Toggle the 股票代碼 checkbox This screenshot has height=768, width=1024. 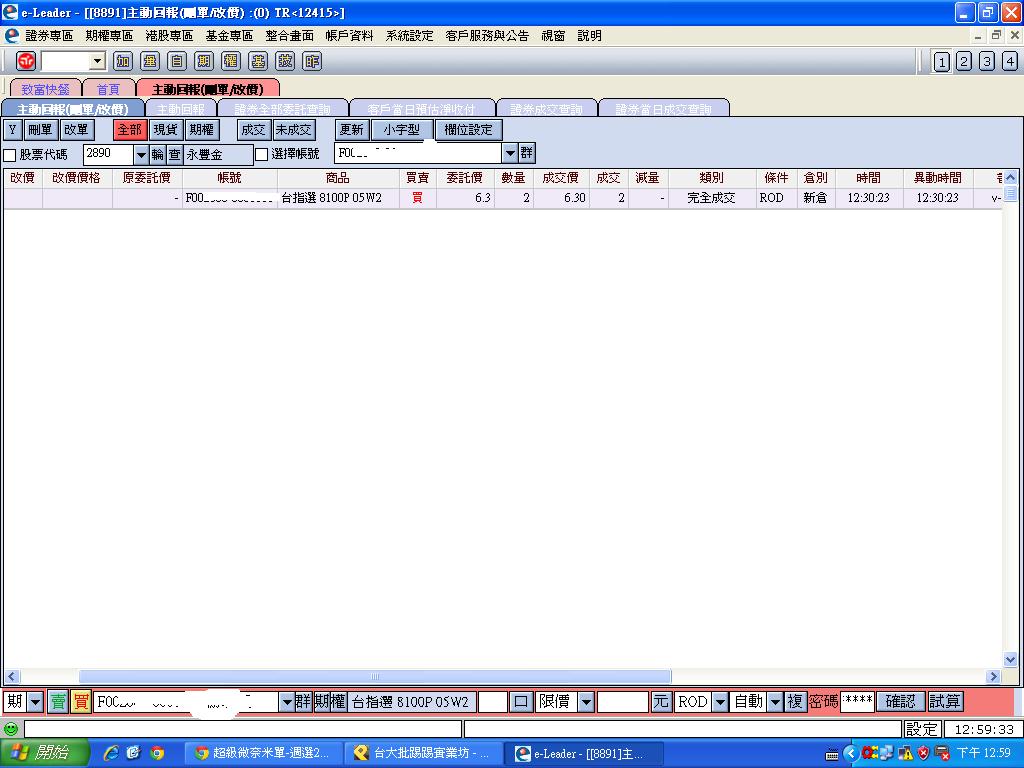click(10, 155)
